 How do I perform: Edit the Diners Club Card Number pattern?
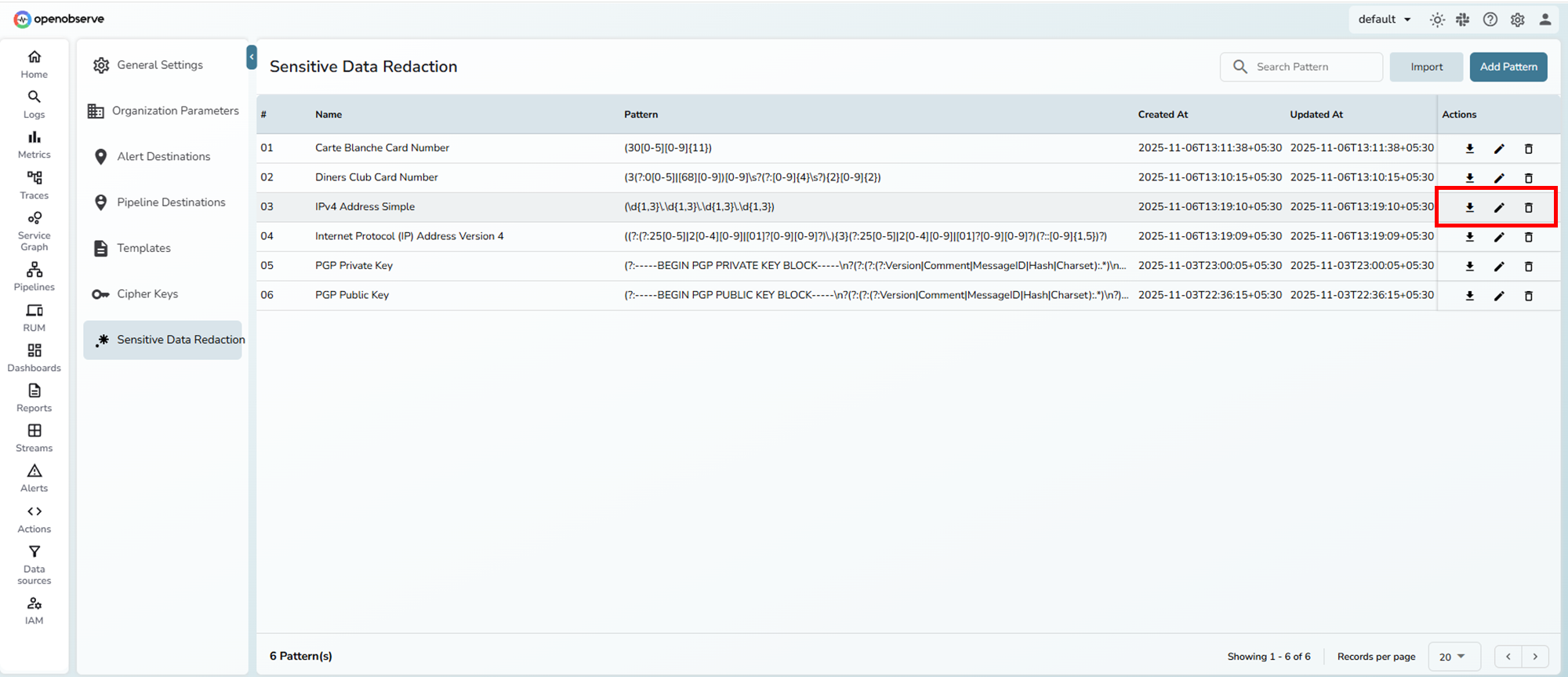tap(1498, 178)
